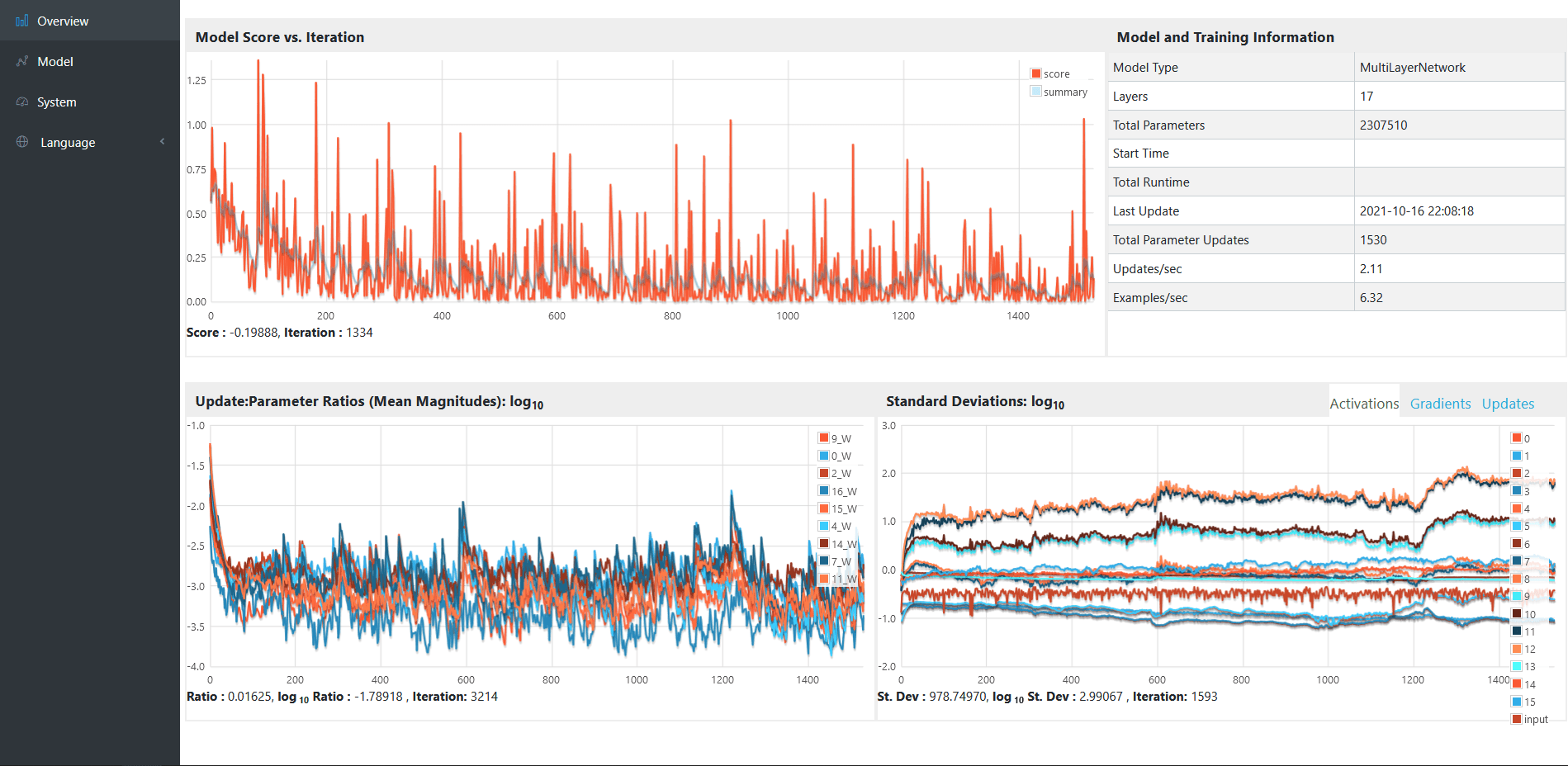Image resolution: width=1568 pixels, height=766 pixels.
Task: Select the Examples/sec value 6.32
Action: pyautogui.click(x=1459, y=298)
